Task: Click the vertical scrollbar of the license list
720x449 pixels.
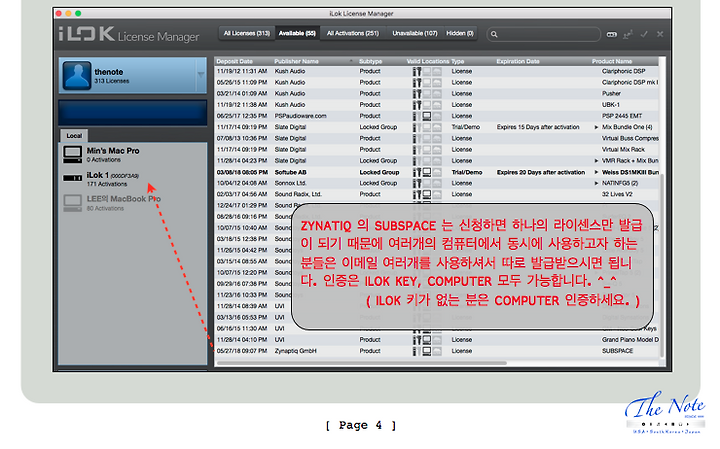Action: tap(662, 266)
